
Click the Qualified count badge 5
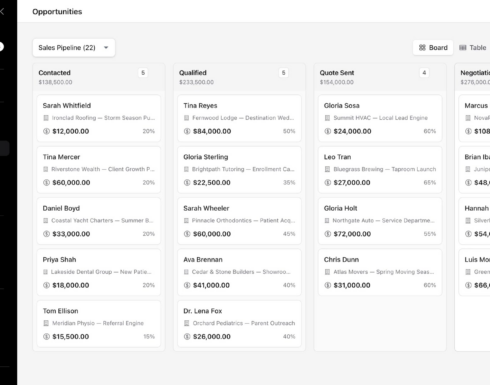point(284,73)
